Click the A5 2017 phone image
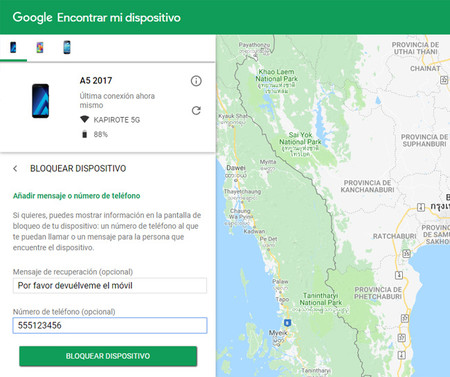This screenshot has height=377, width=450. click(x=40, y=101)
